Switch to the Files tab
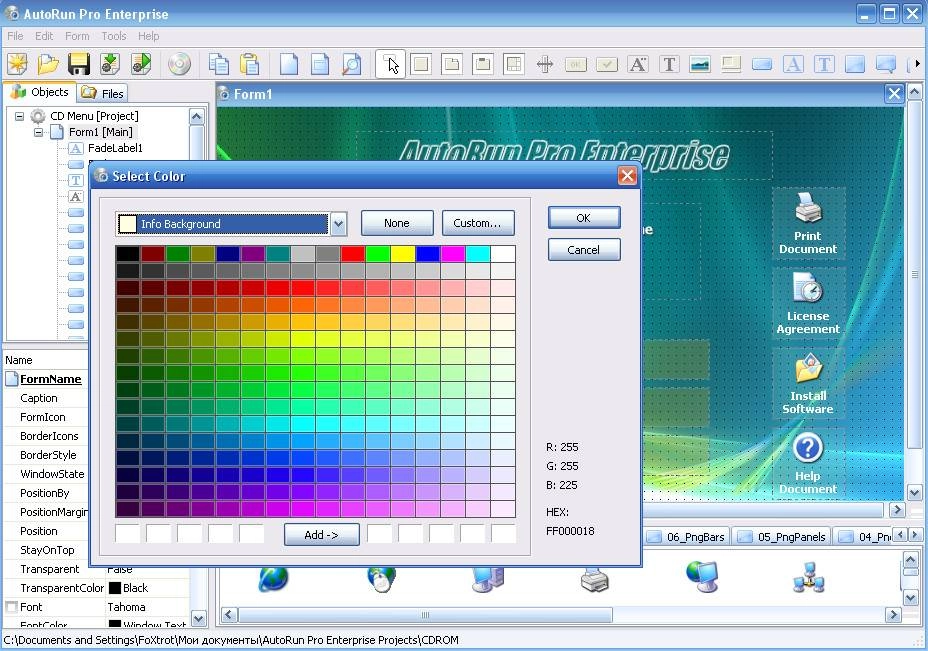The image size is (928, 651). click(102, 94)
